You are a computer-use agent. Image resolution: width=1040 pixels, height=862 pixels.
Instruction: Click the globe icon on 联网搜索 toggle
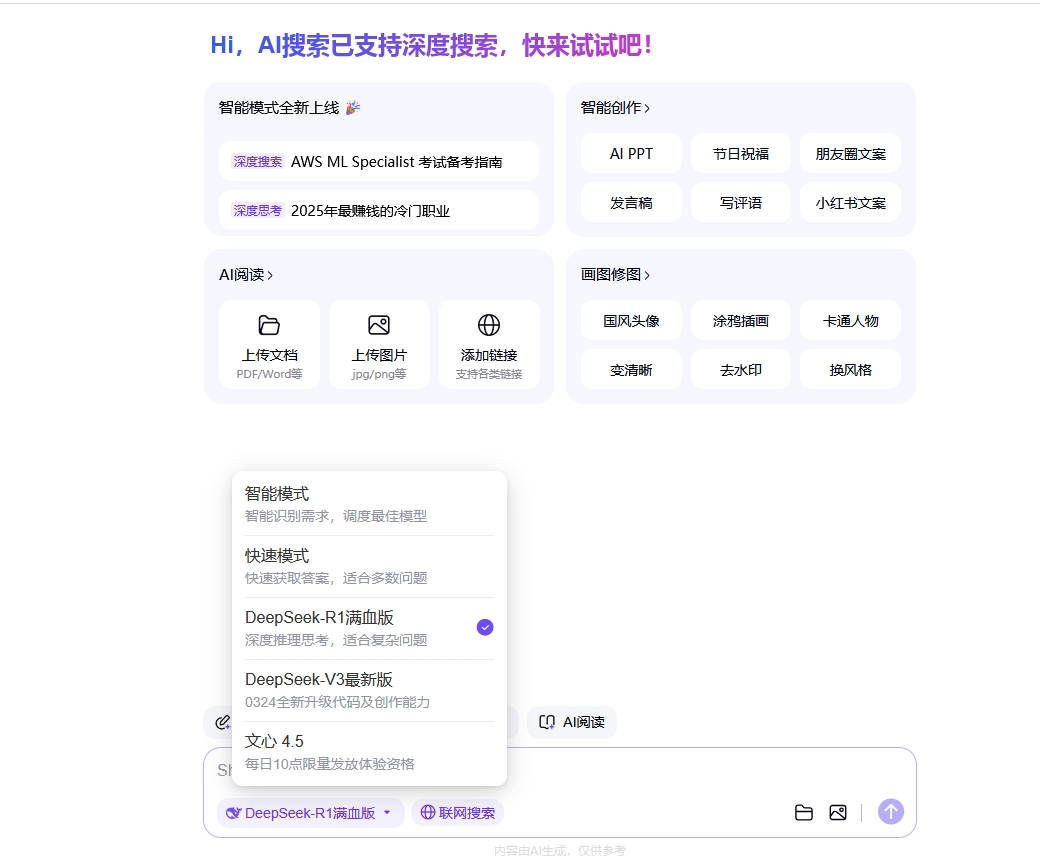pyautogui.click(x=428, y=812)
